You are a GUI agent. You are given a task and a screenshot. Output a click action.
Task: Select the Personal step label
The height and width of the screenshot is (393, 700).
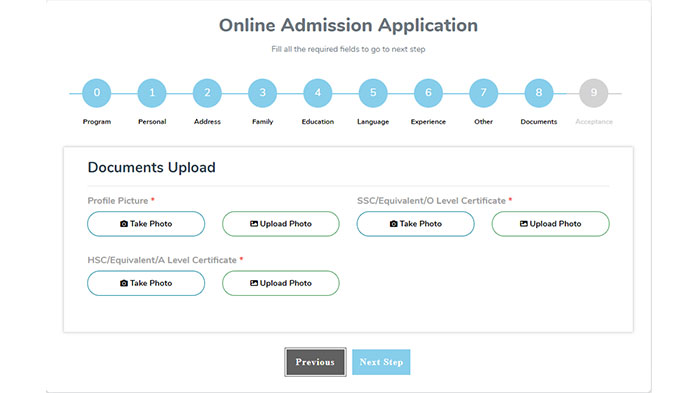pos(152,121)
